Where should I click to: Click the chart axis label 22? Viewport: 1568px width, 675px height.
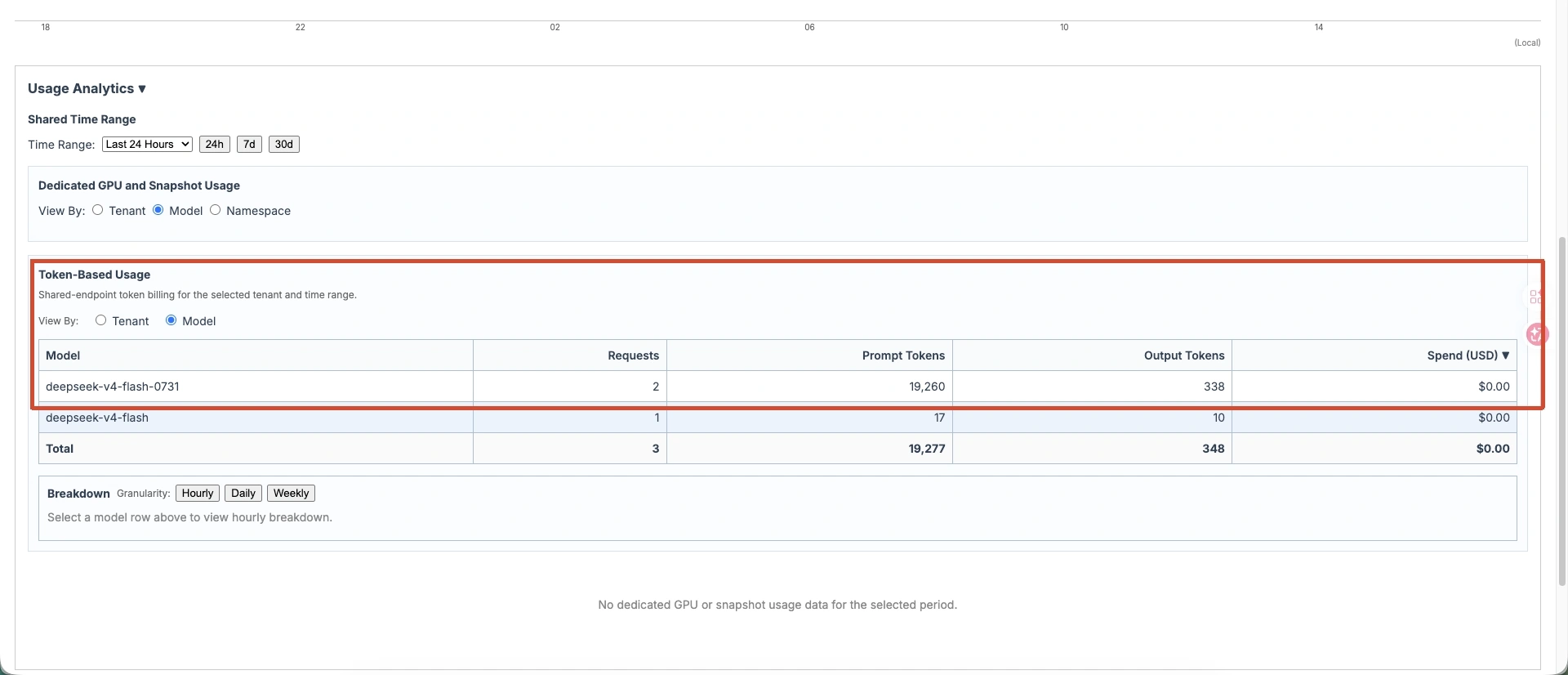[x=301, y=27]
